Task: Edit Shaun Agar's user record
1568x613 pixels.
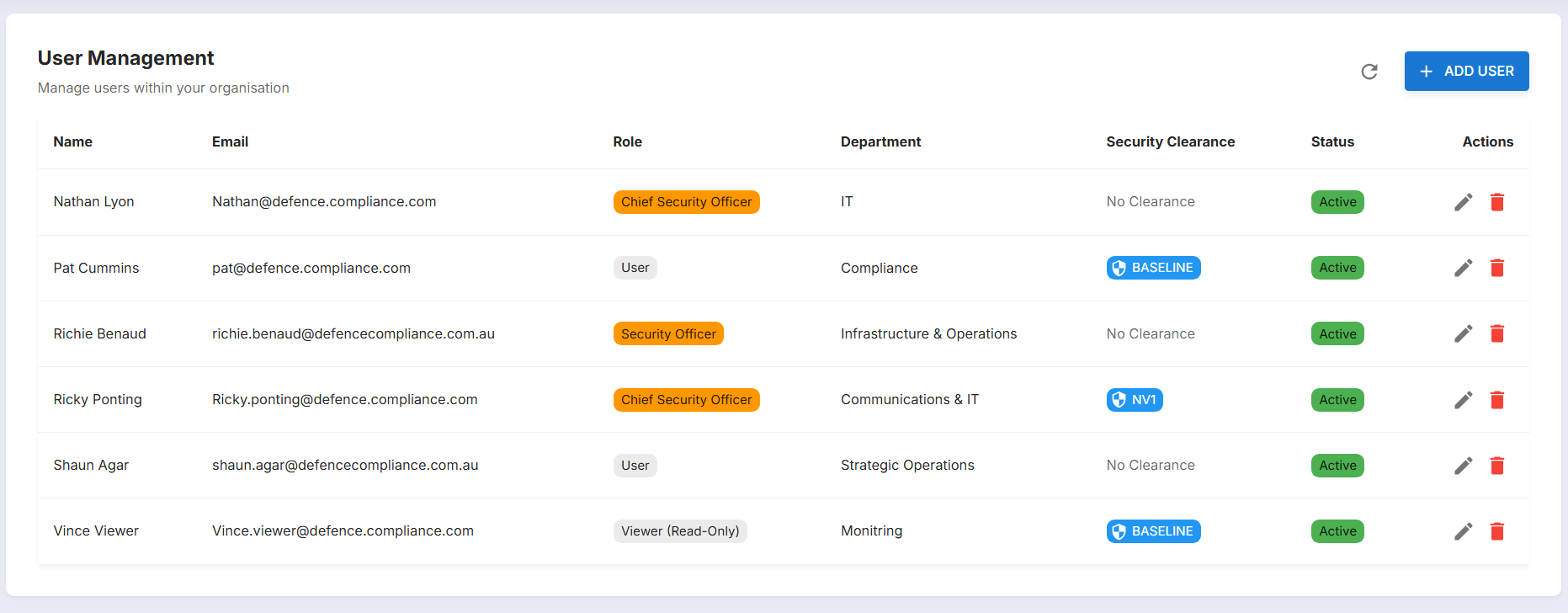Action: (x=1464, y=466)
